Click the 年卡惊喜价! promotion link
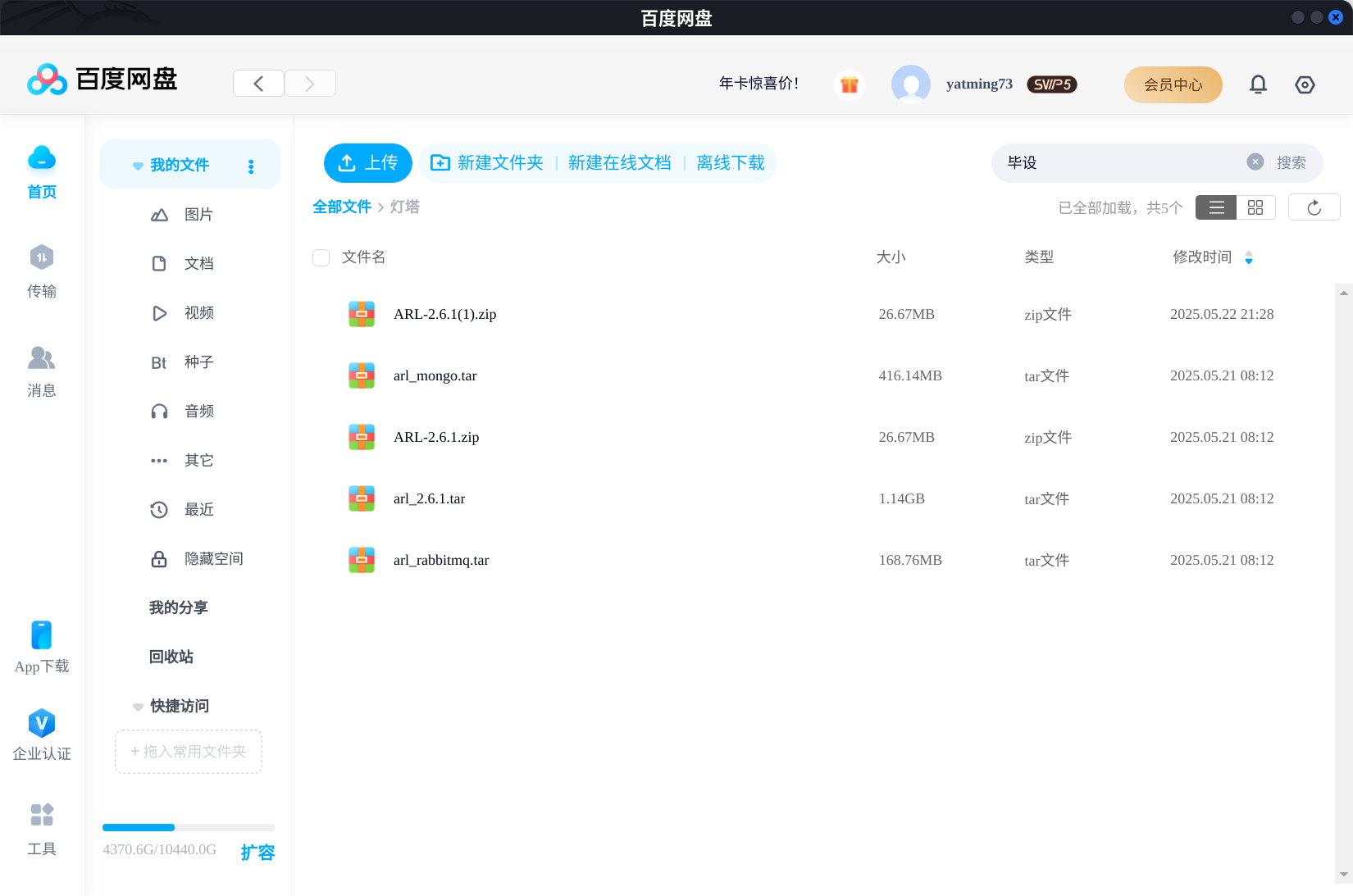 (759, 84)
